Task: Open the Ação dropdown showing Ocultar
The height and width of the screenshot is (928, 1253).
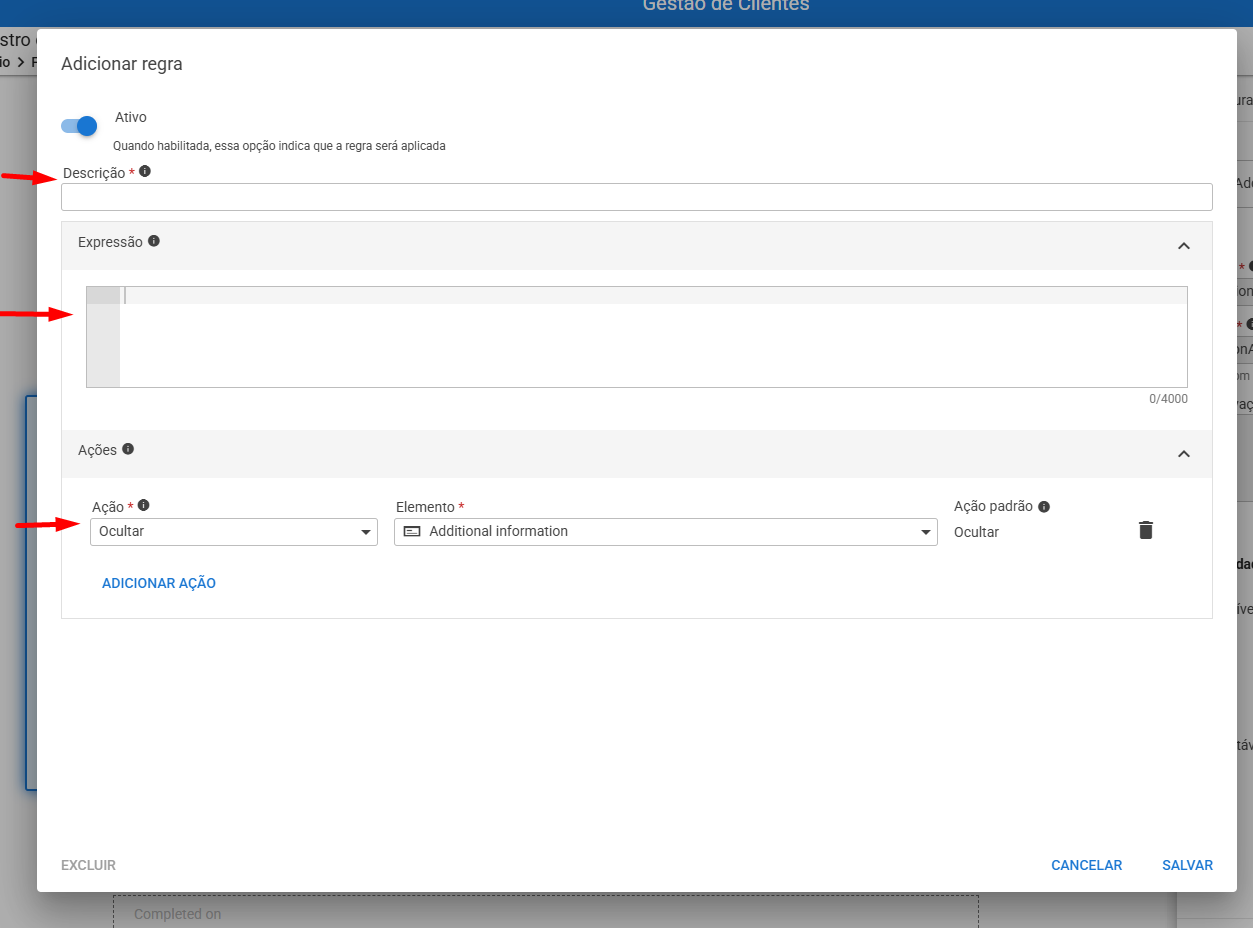Action: [234, 532]
